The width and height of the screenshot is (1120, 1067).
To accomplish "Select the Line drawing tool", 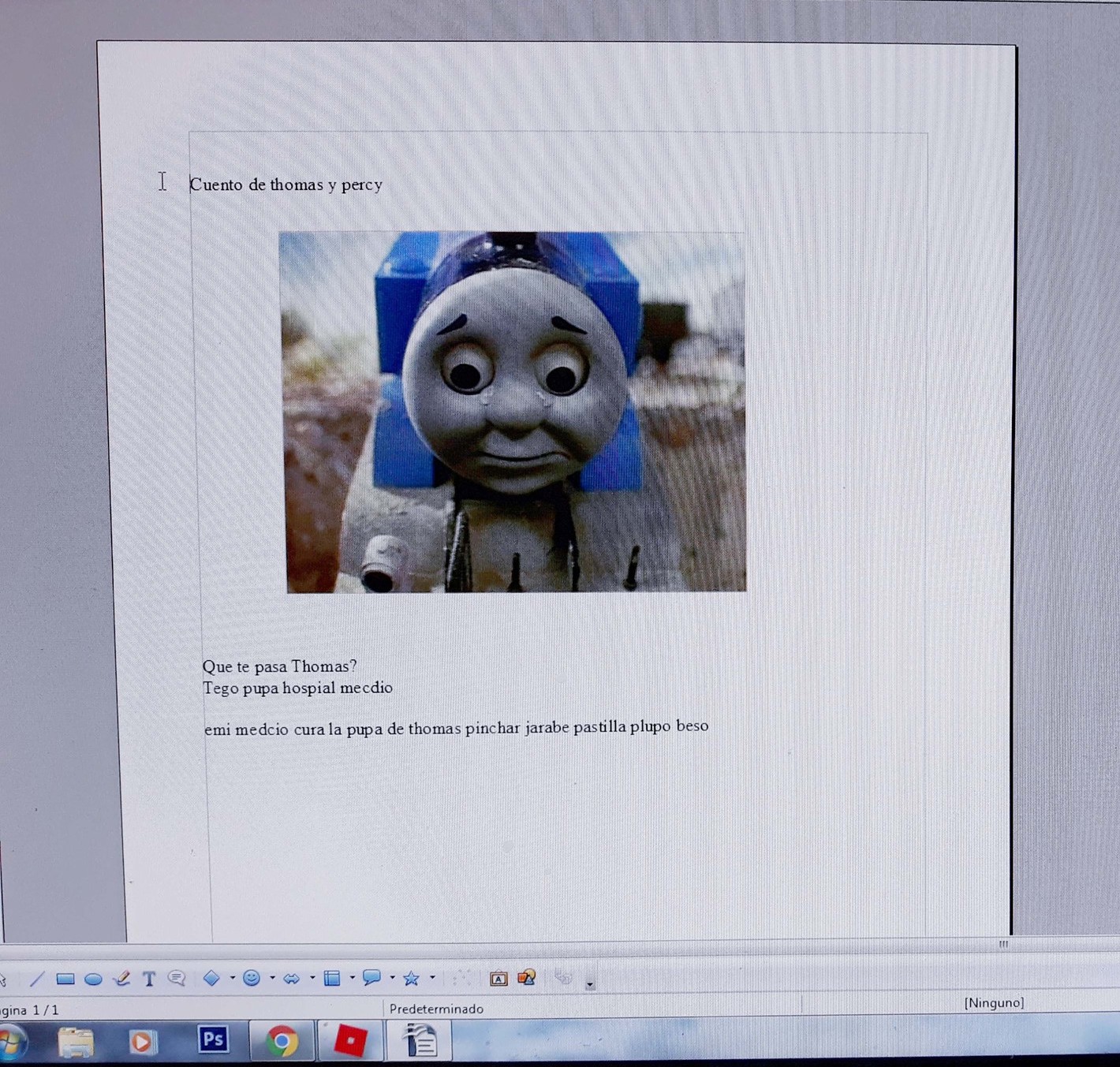I will (37, 979).
